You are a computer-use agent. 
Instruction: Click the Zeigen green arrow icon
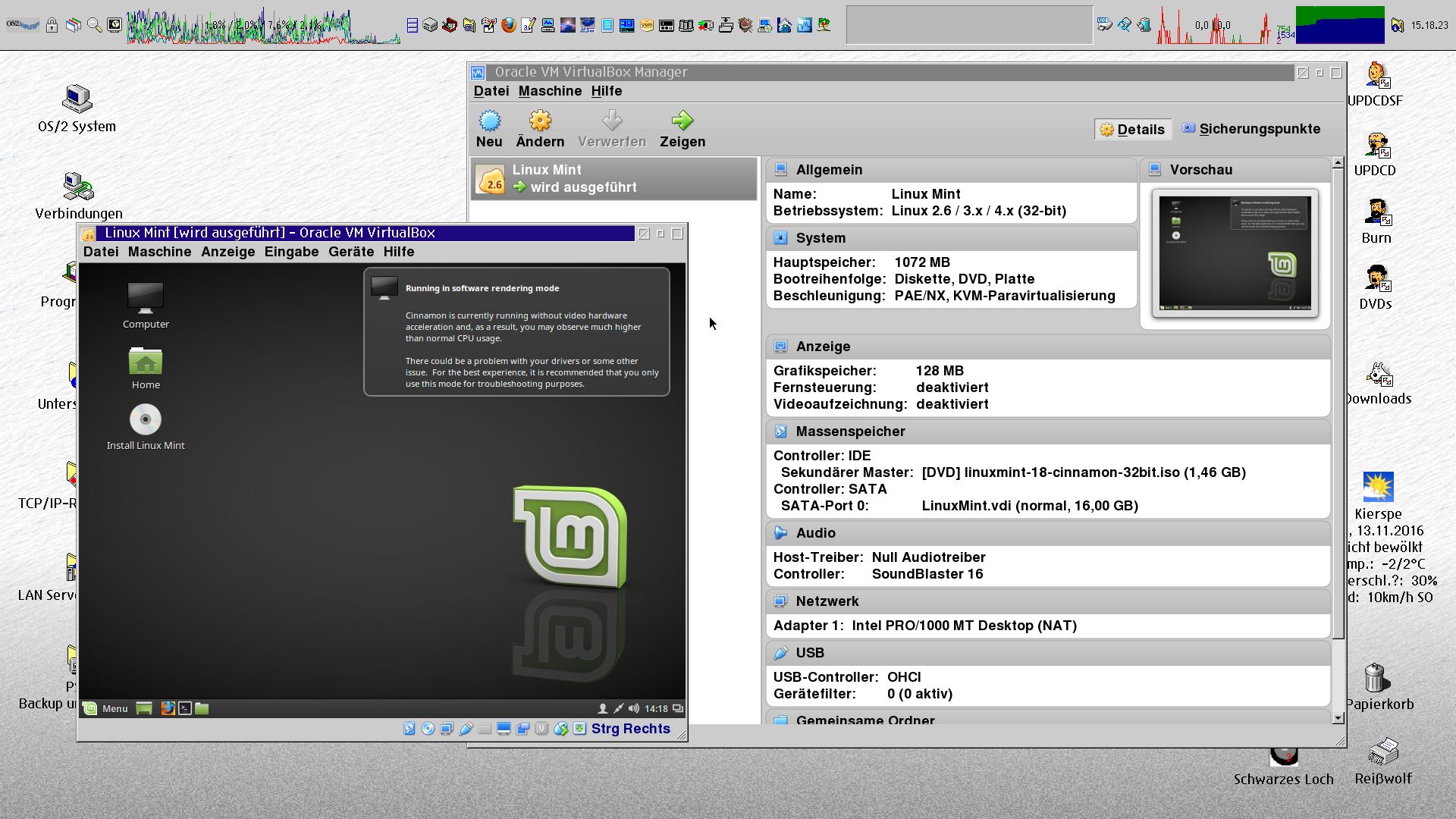coord(682,121)
